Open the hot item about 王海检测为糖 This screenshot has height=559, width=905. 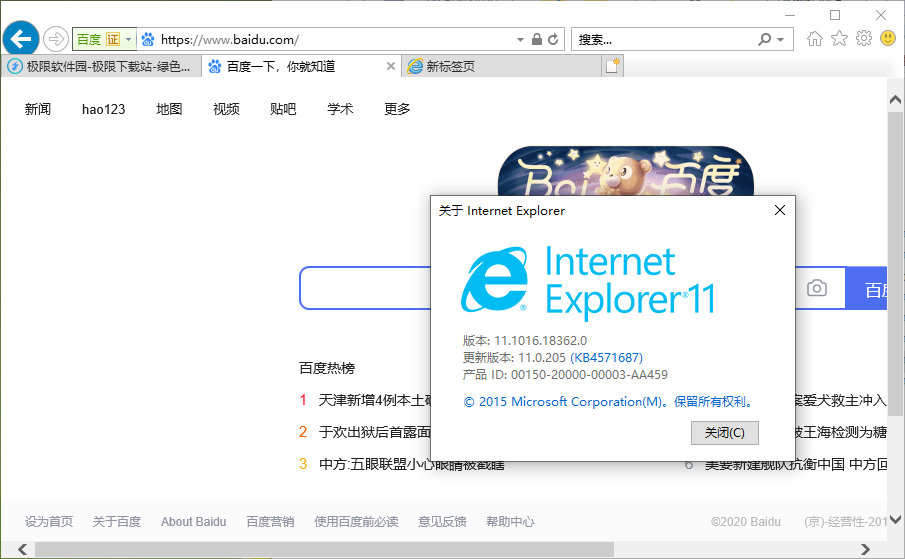tap(840, 432)
